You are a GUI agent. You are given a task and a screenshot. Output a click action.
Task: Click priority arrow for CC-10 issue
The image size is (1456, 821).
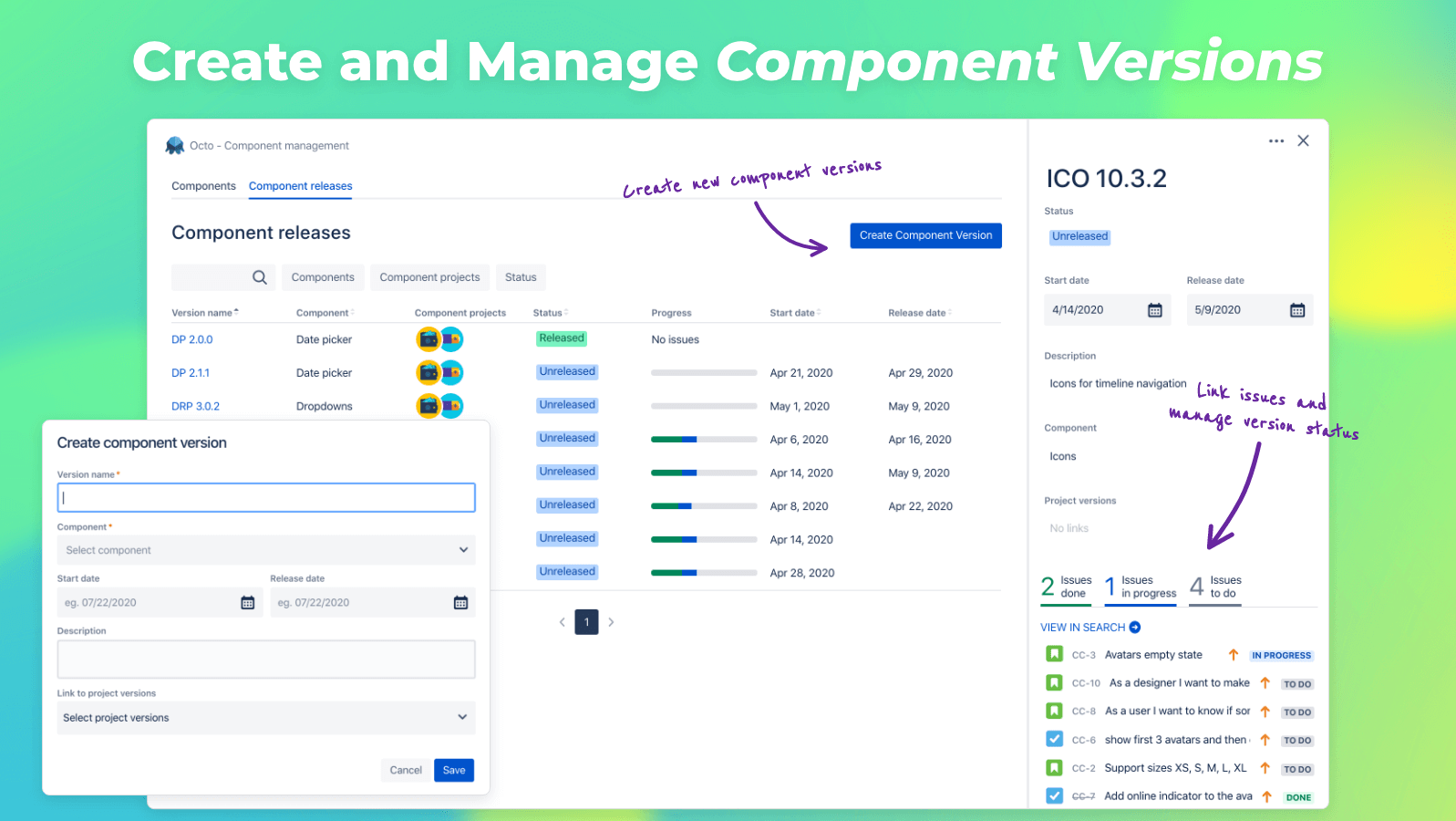(1265, 683)
